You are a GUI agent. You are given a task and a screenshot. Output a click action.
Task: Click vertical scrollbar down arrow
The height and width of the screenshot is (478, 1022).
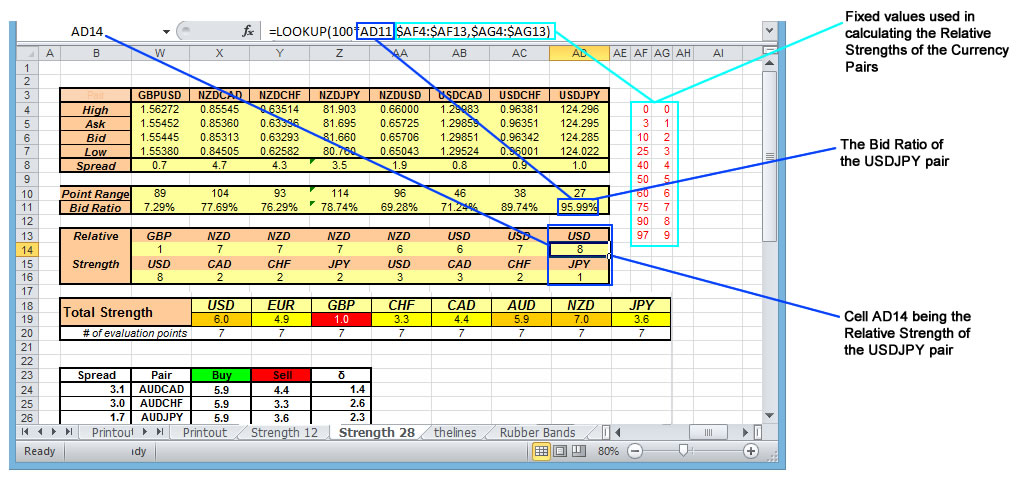pyautogui.click(x=769, y=415)
